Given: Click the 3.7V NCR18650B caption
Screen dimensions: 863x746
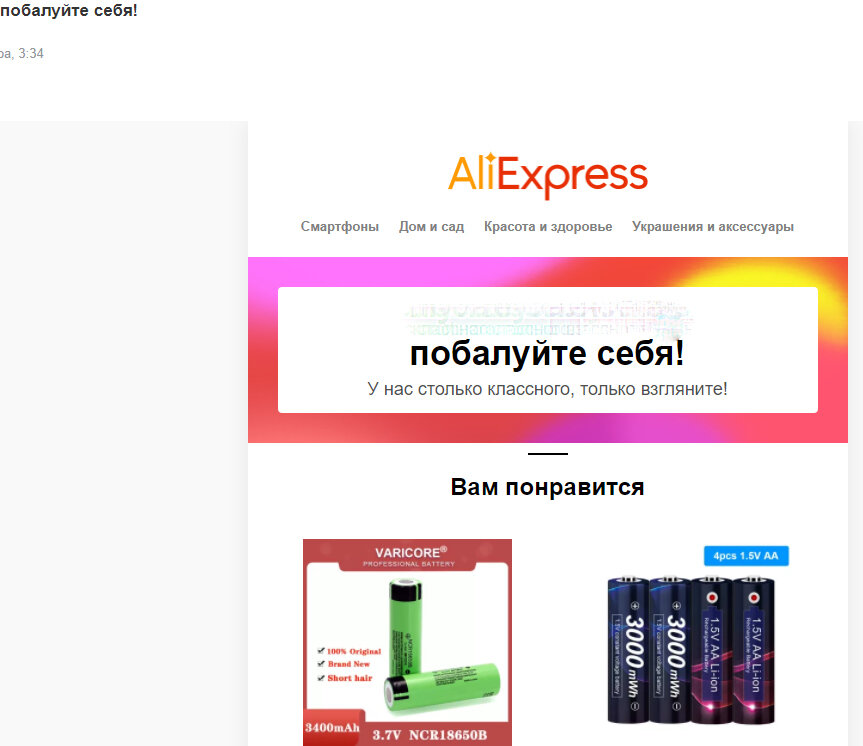Looking at the screenshot, I should pyautogui.click(x=430, y=735).
